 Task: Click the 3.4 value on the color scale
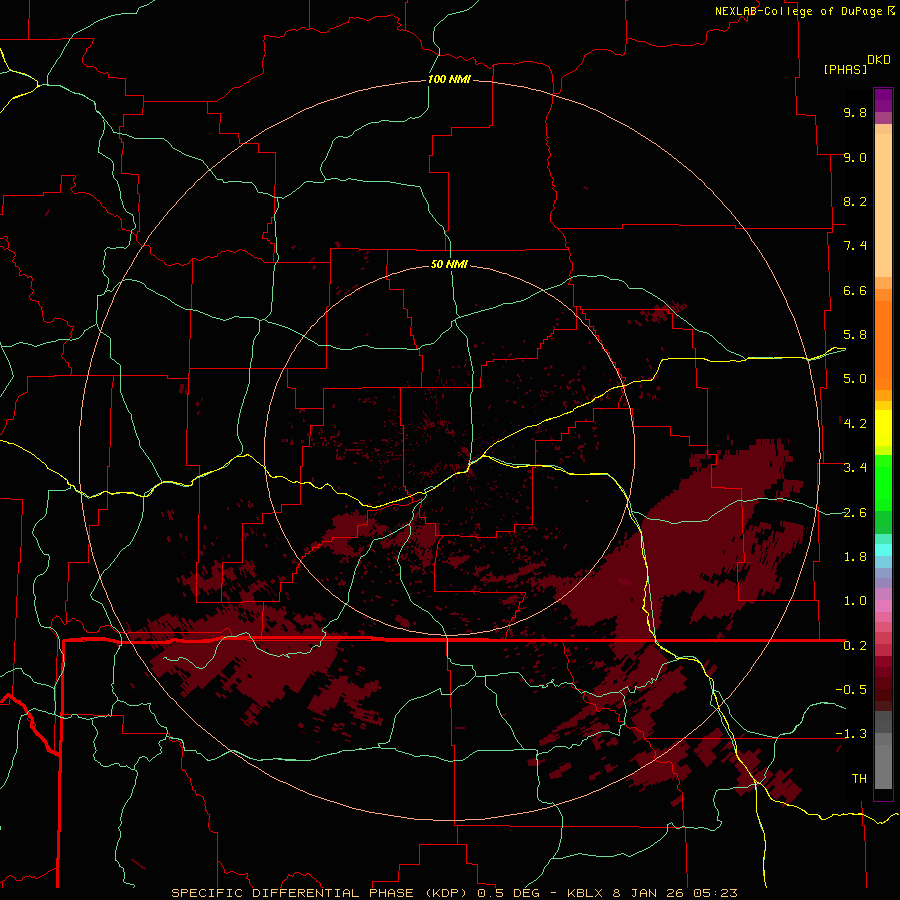[855, 468]
